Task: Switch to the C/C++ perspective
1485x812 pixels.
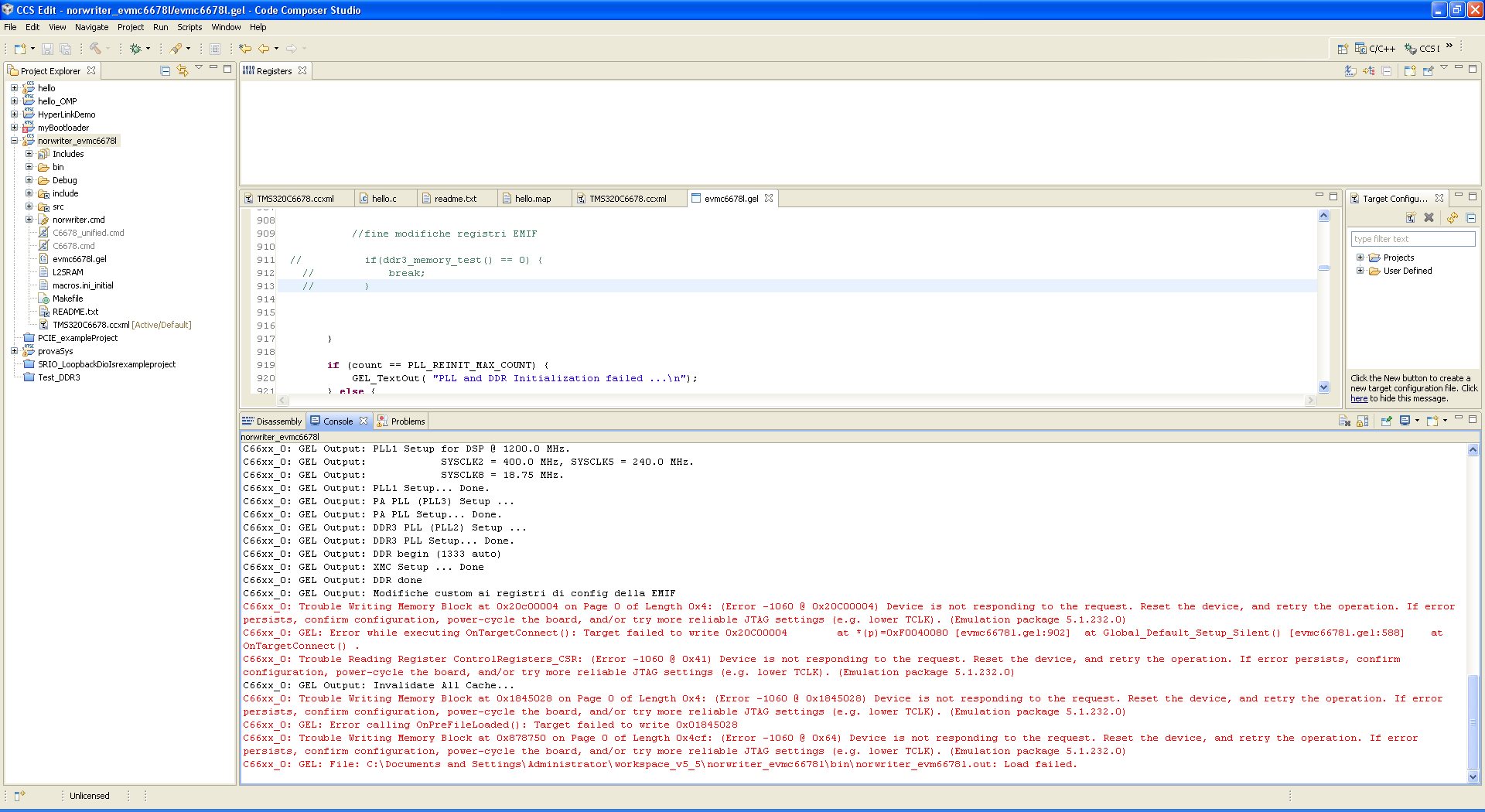Action: point(1375,49)
